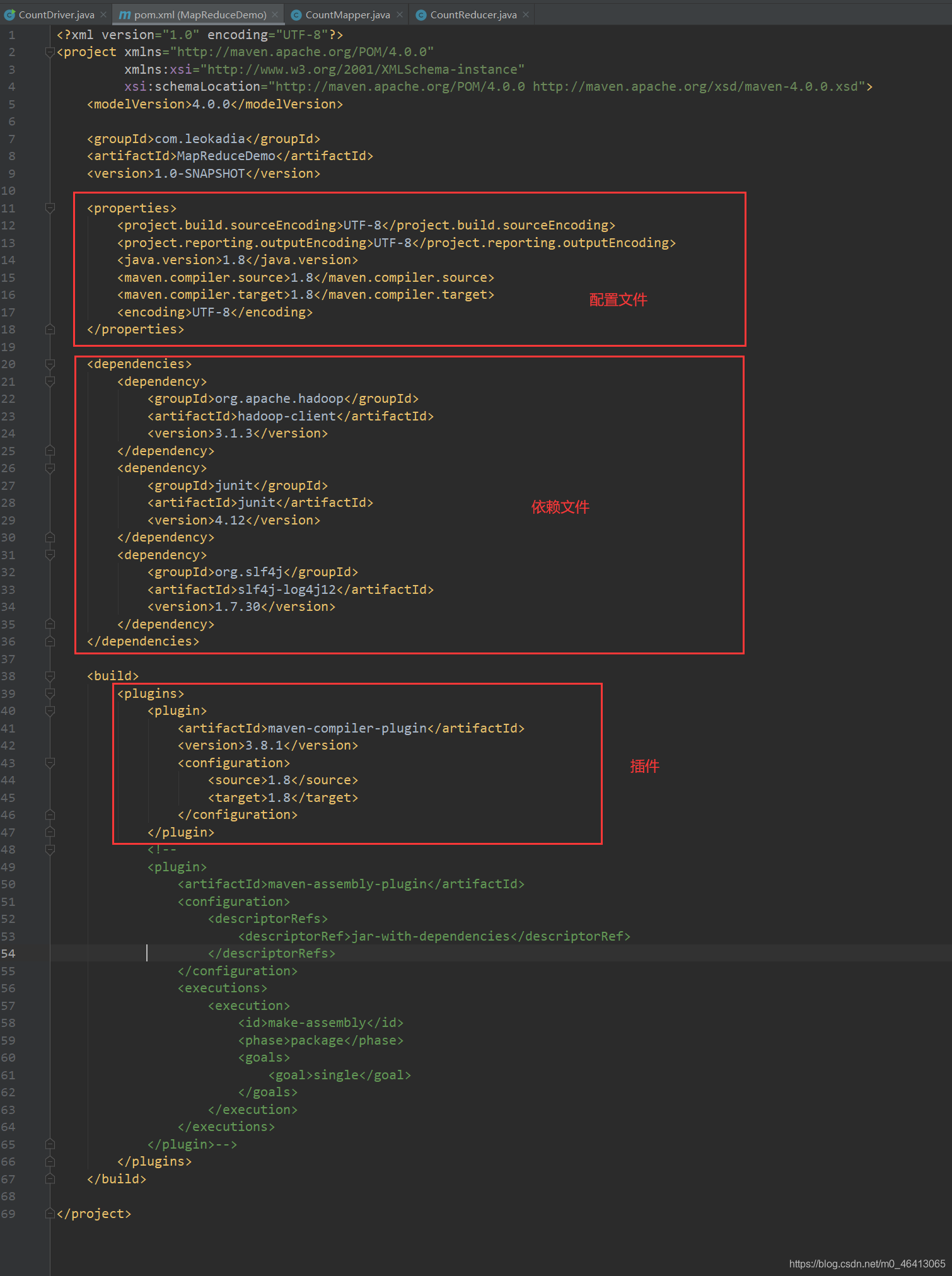Viewport: 952px width, 1276px height.
Task: Click line number 54 in the gutter
Action: tap(8, 953)
